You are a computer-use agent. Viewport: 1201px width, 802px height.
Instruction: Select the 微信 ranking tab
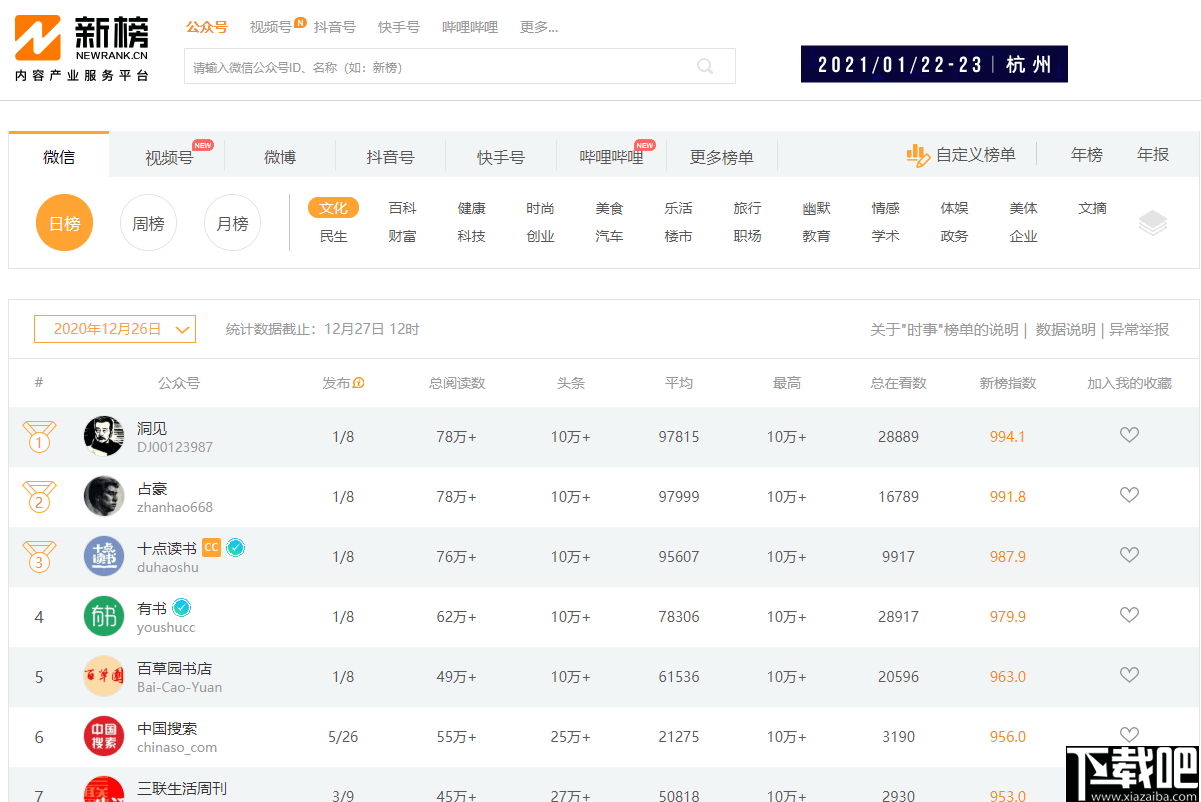[59, 156]
